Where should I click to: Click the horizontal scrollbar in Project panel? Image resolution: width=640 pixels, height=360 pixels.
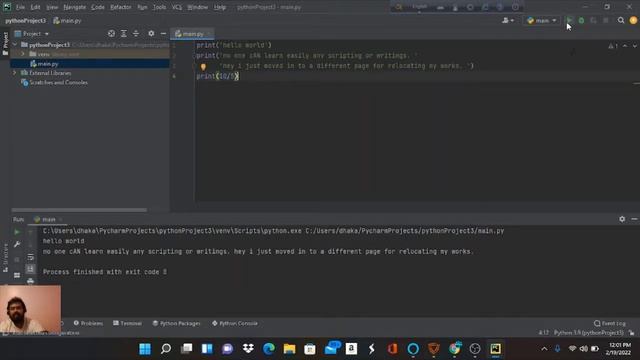[x=79, y=210]
